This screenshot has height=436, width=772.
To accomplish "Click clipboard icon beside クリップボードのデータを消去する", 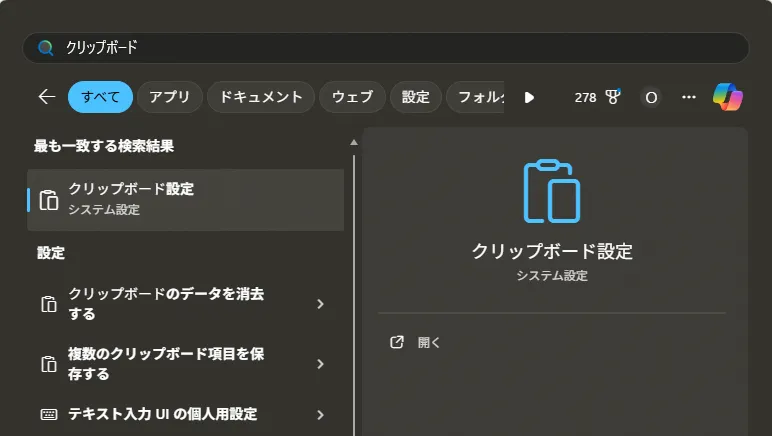I will click(49, 304).
